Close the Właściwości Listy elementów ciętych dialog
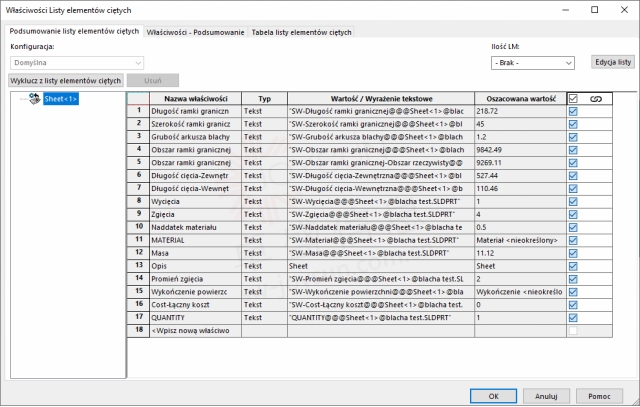The width and height of the screenshot is (640, 407). coord(624,10)
